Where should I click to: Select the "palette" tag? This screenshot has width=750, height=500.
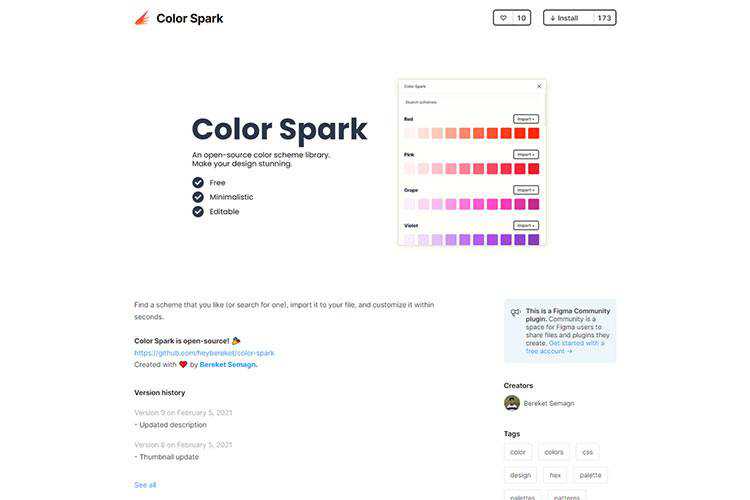[x=590, y=475]
